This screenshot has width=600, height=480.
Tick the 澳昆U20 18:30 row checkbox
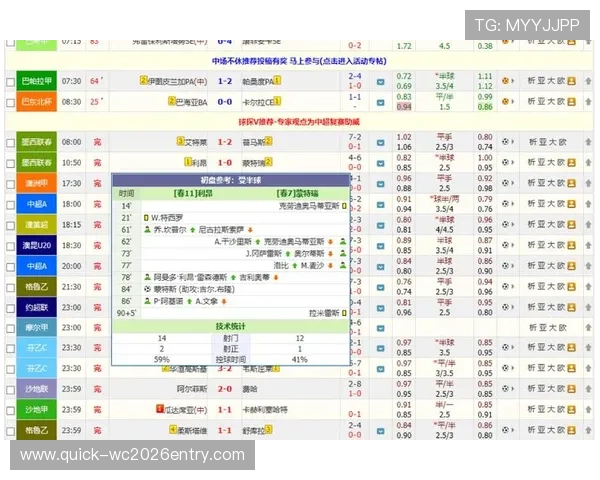[10, 246]
